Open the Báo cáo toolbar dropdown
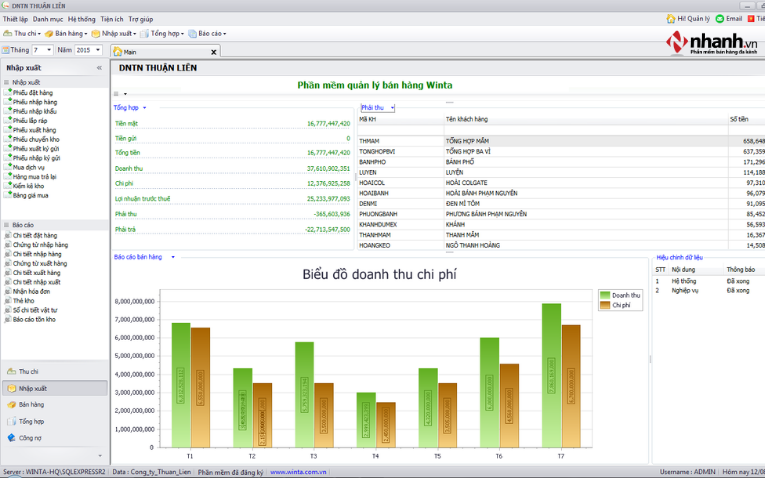Viewport: 765px width, 478px height. tap(207, 34)
